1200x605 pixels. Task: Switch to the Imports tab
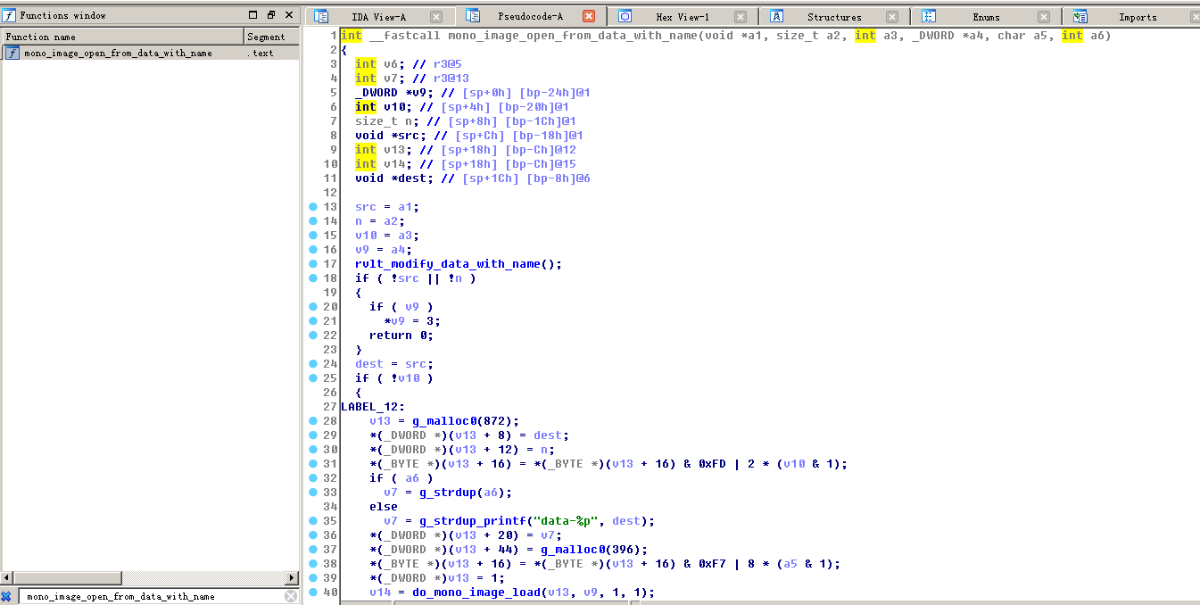pos(1137,17)
